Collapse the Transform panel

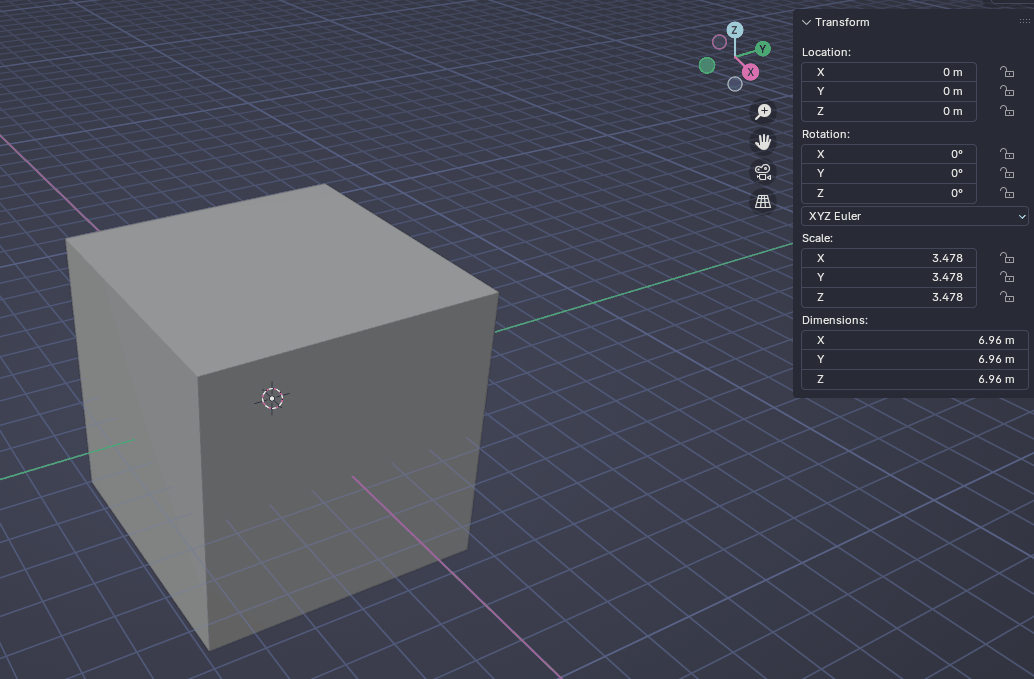[x=806, y=22]
